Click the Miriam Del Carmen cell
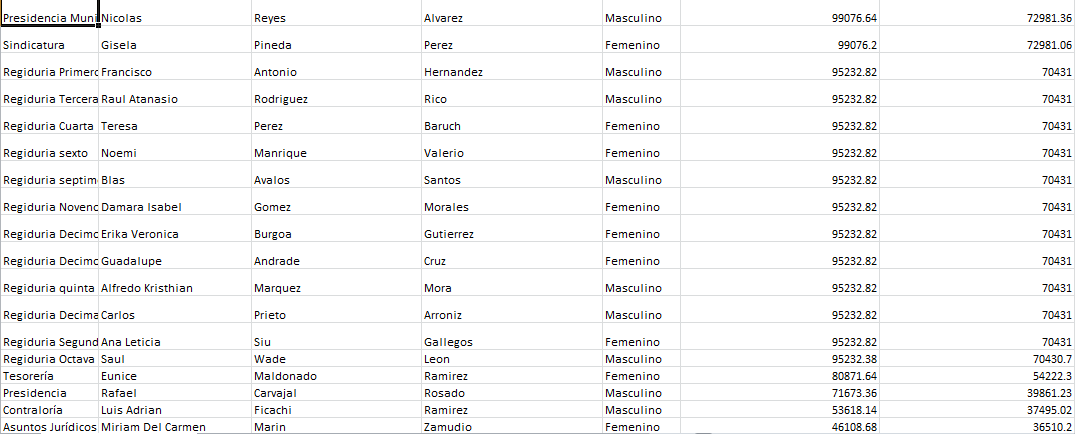Screen dimensions: 1075x434 pos(175,427)
